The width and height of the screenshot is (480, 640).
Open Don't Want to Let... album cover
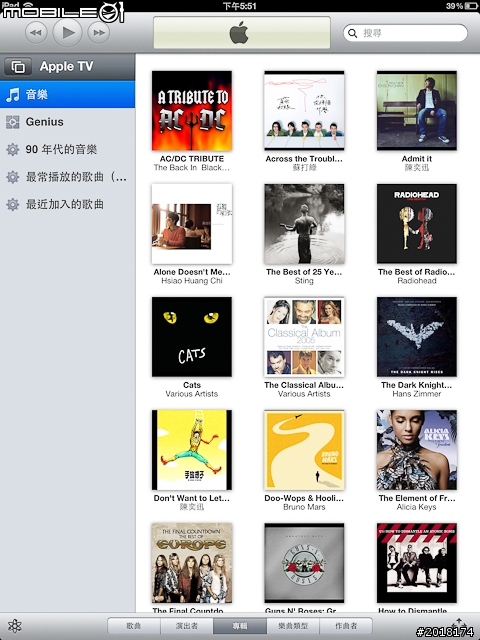click(192, 450)
